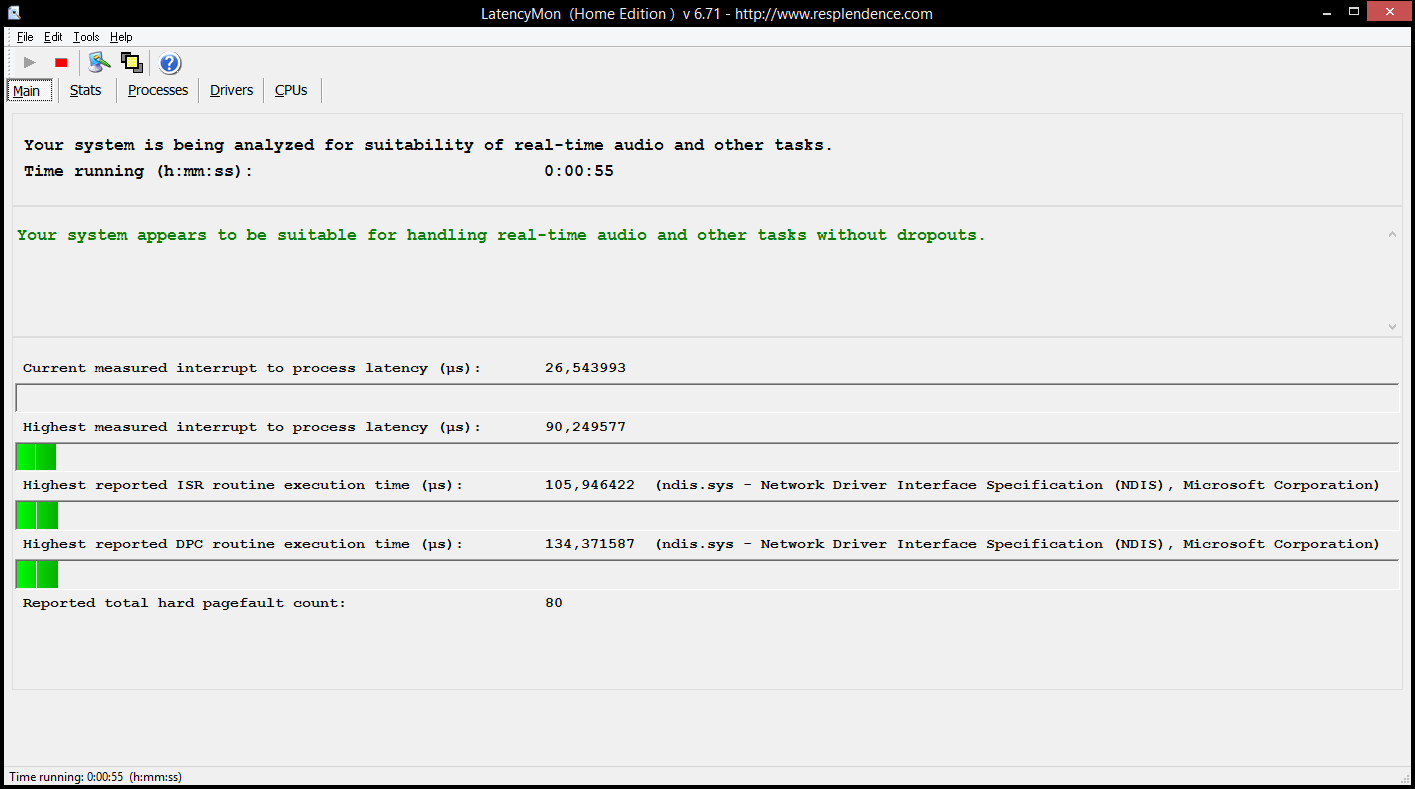The height and width of the screenshot is (789, 1415).
Task: Click the highest DPC execution time bar
Action: tap(707, 574)
